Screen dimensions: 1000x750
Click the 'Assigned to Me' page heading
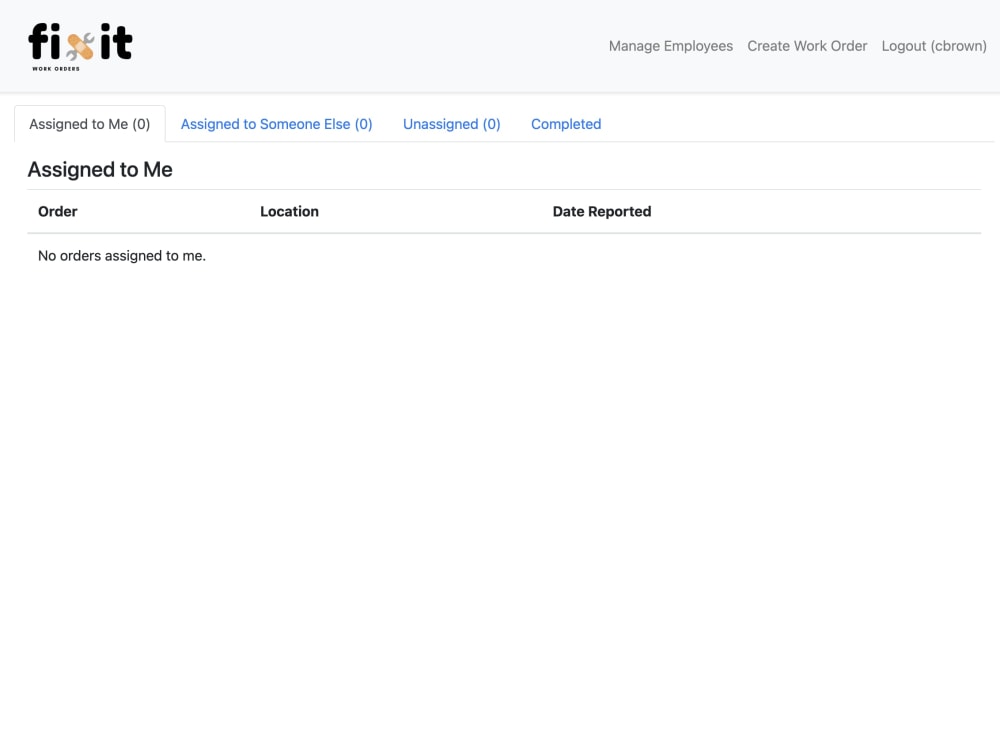click(x=100, y=170)
